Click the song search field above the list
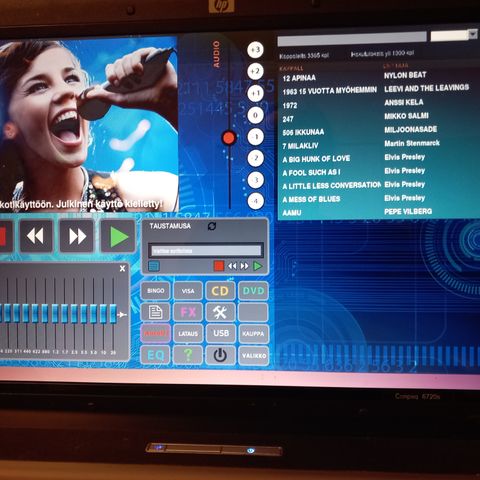The image size is (480, 480). [352, 38]
